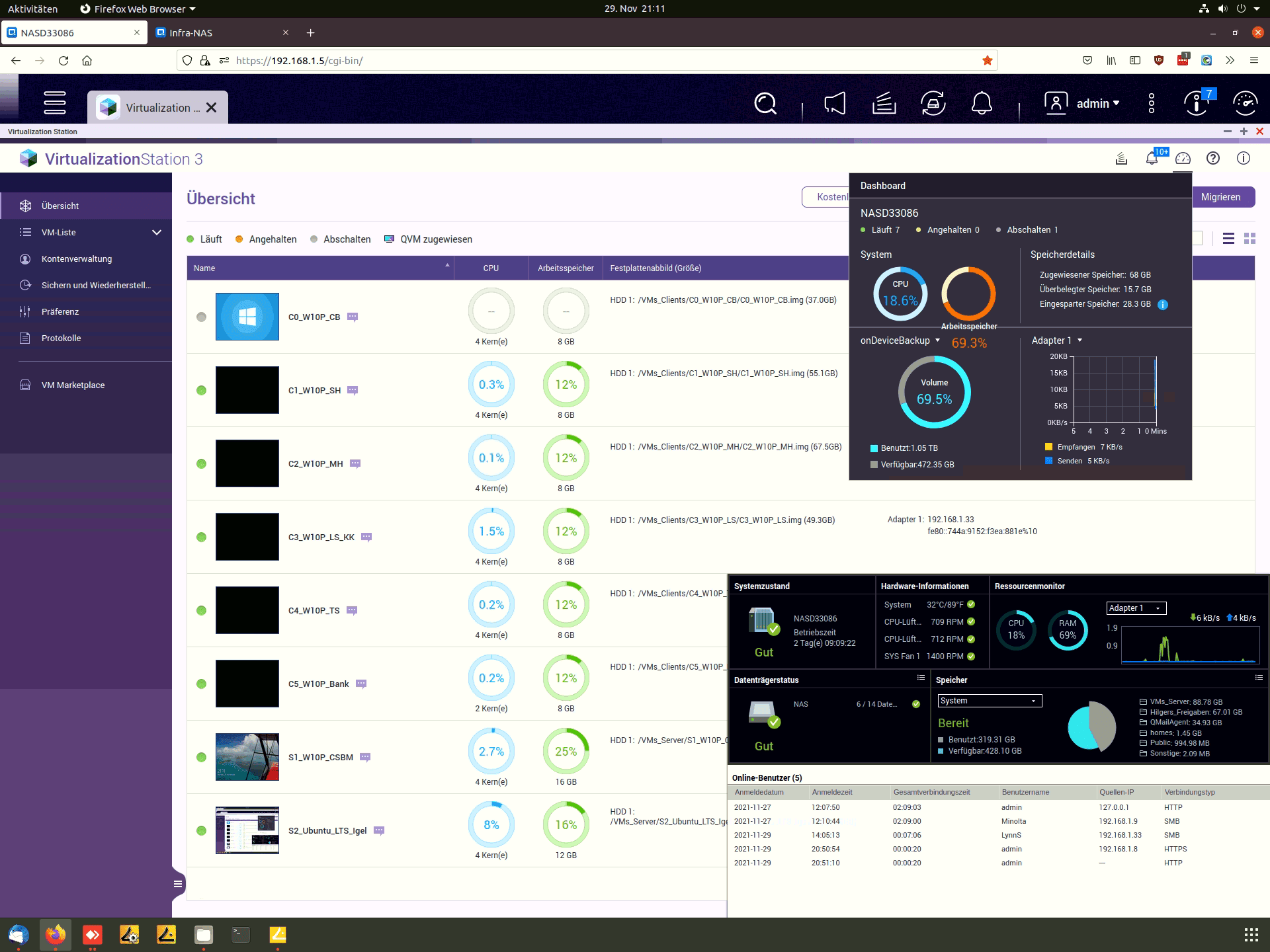Open the volume/announcements megaphone icon

tap(835, 104)
